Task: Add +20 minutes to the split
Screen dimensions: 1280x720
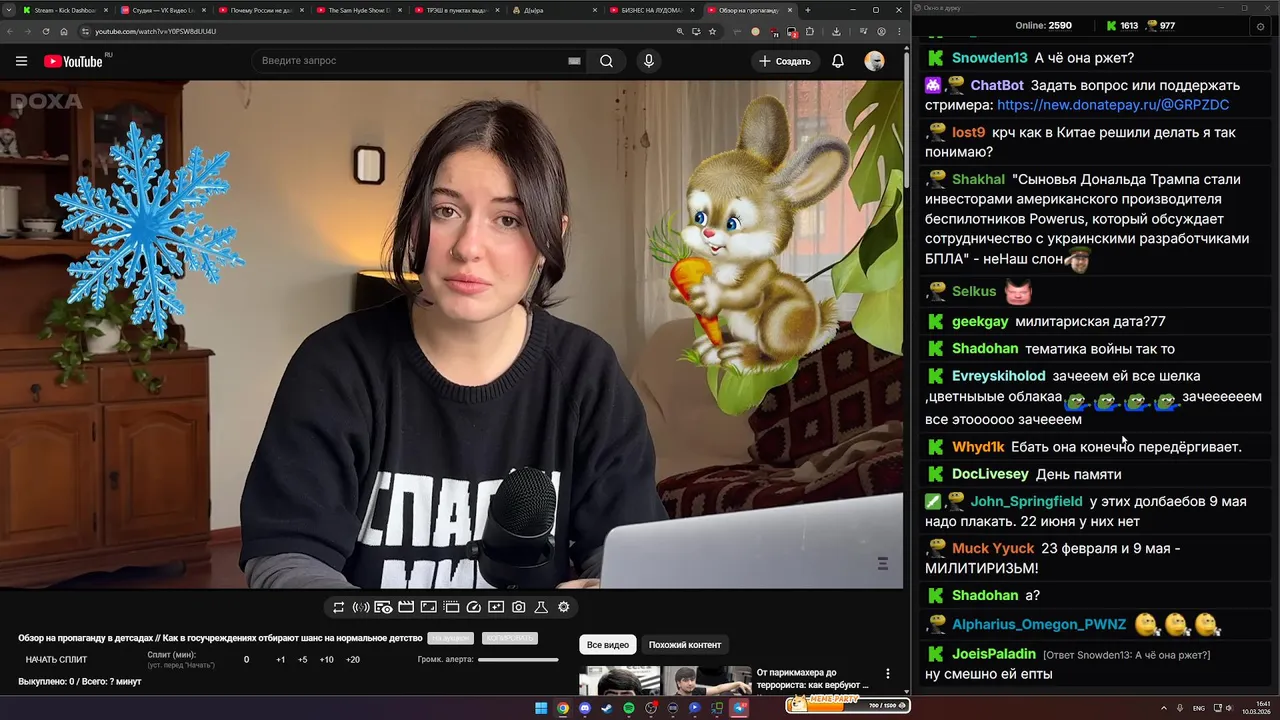Action: tap(353, 660)
